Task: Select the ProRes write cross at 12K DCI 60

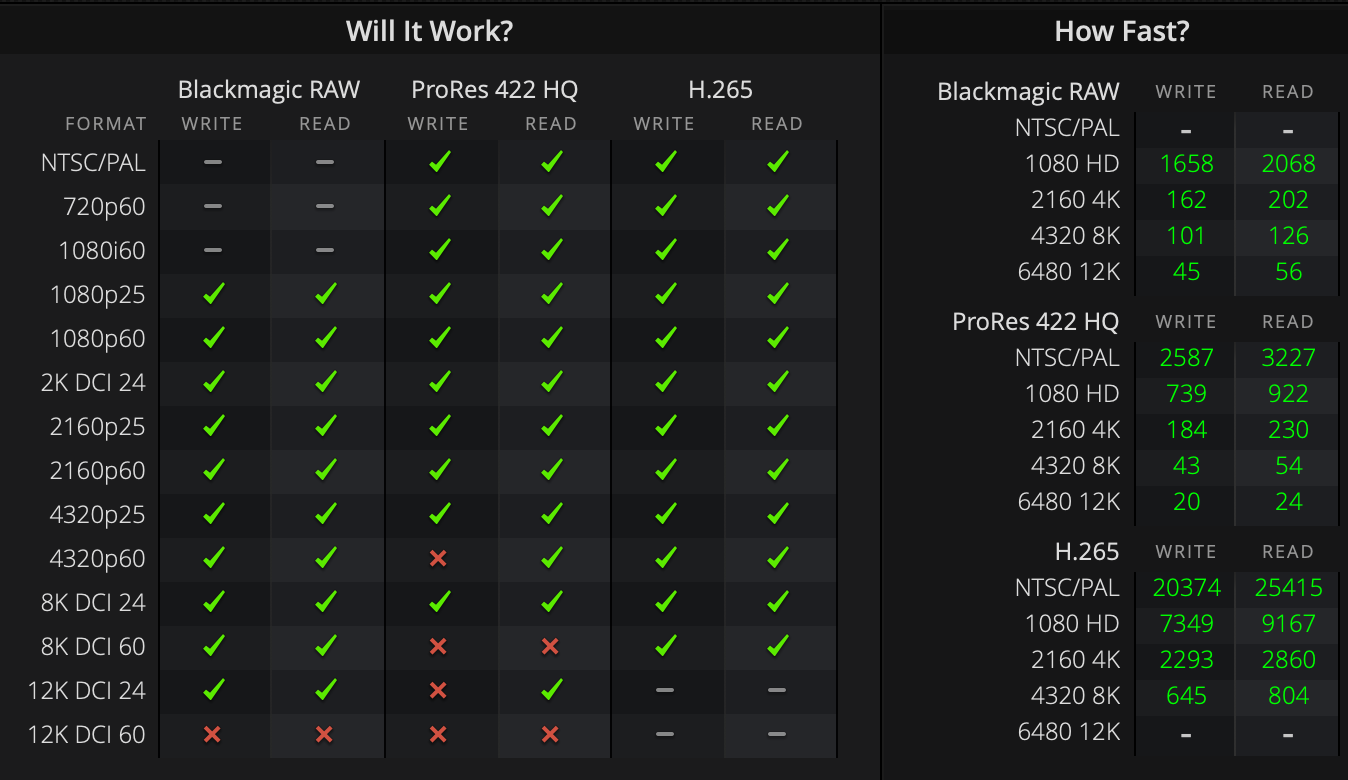Action: click(438, 735)
